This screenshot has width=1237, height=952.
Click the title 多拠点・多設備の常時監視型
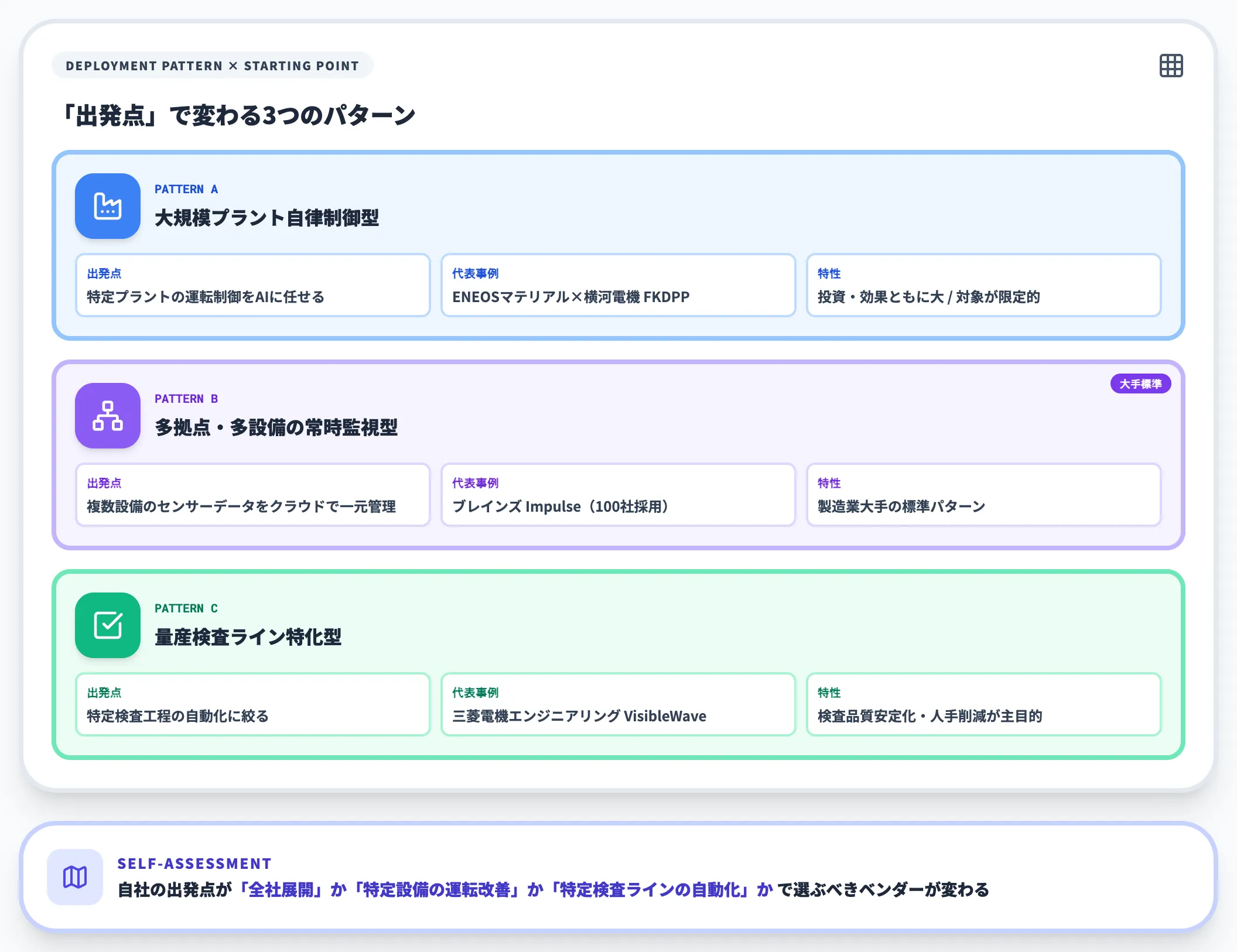tap(276, 427)
